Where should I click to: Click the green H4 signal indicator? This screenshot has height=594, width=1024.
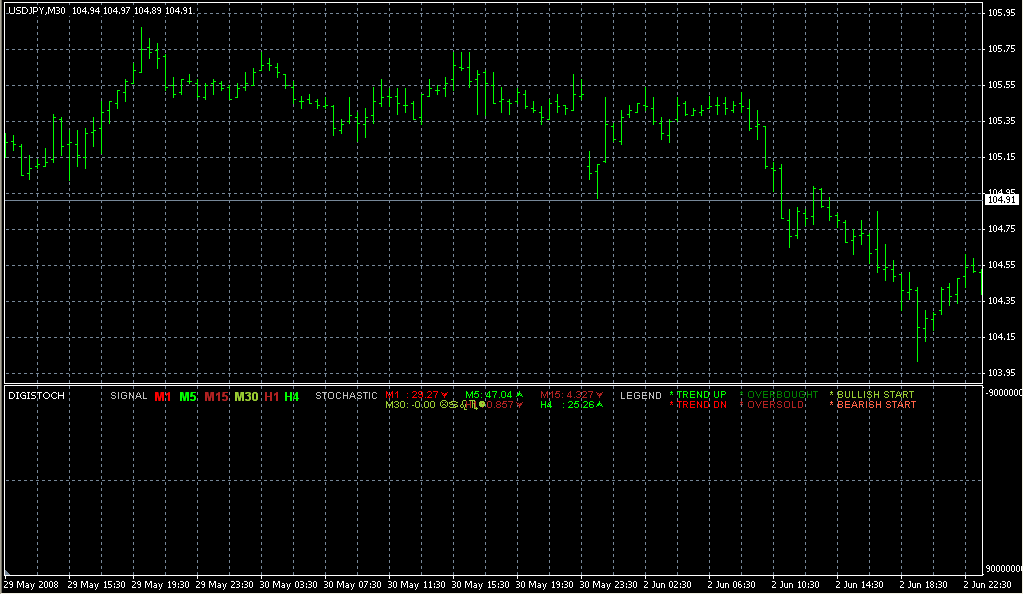point(292,397)
